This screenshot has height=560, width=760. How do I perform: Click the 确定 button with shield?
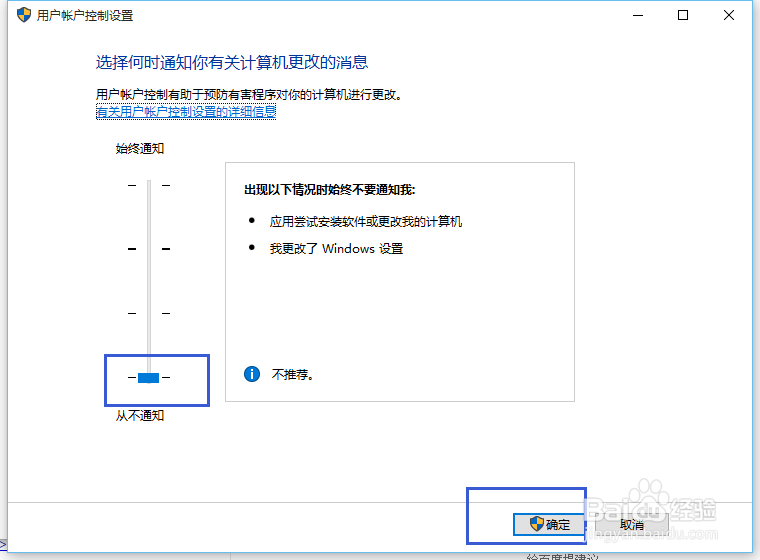550,525
